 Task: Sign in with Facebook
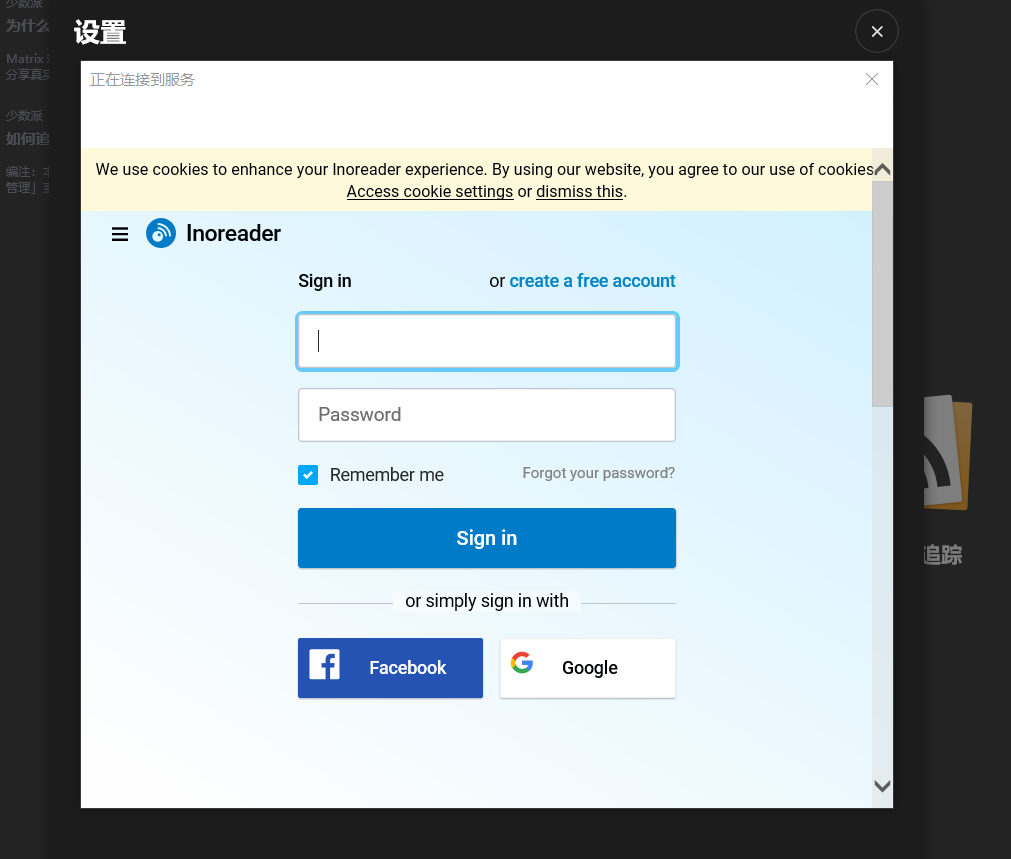tap(390, 667)
